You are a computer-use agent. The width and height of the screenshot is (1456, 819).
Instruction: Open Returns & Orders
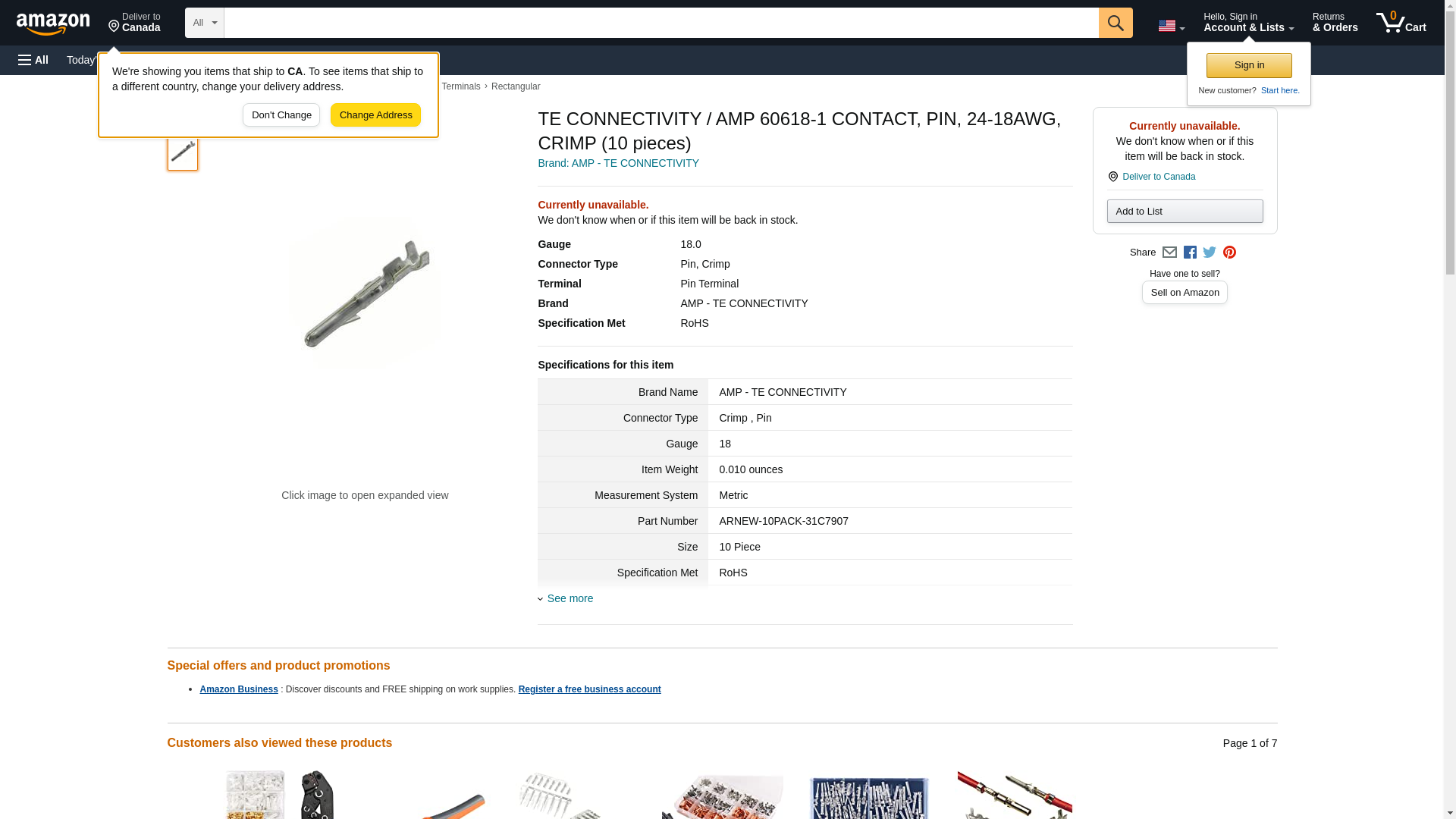click(1335, 23)
